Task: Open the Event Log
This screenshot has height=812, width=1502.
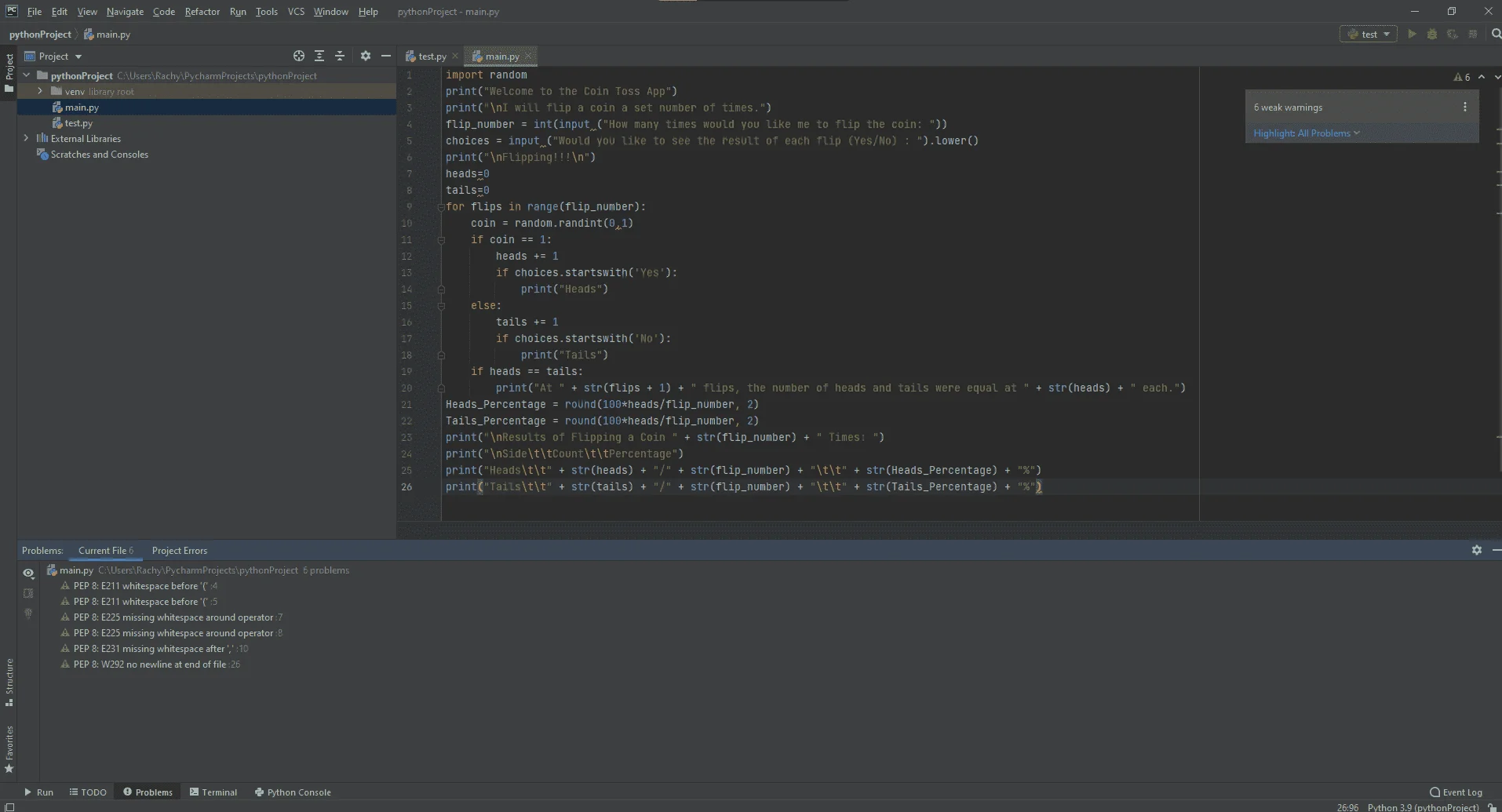Action: [1456, 792]
